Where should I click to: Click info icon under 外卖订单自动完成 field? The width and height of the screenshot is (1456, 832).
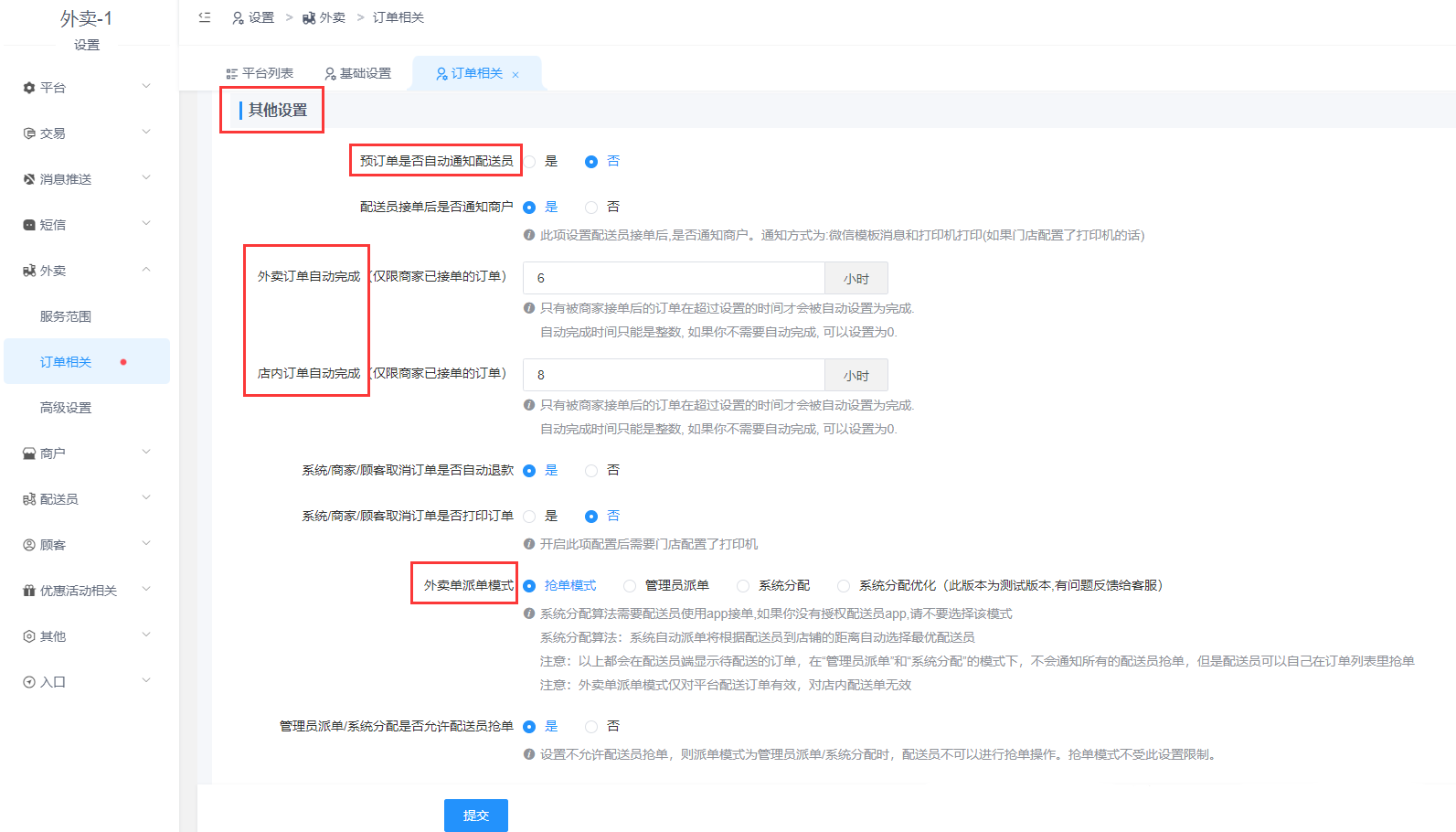tap(529, 308)
